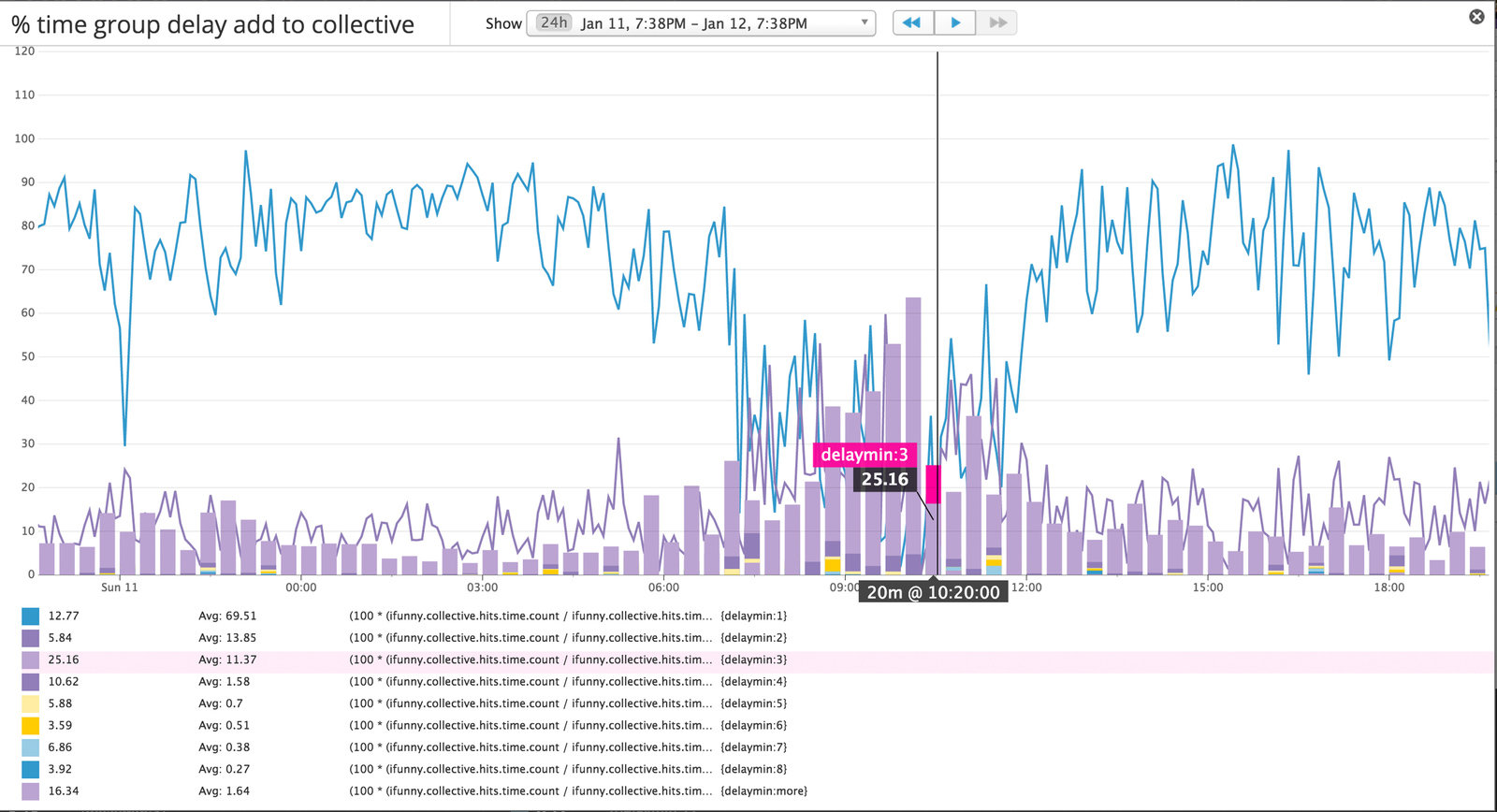Click the Avg: 11.37 legend value
Screen dimensions: 1497x812
pyautogui.click(x=227, y=660)
